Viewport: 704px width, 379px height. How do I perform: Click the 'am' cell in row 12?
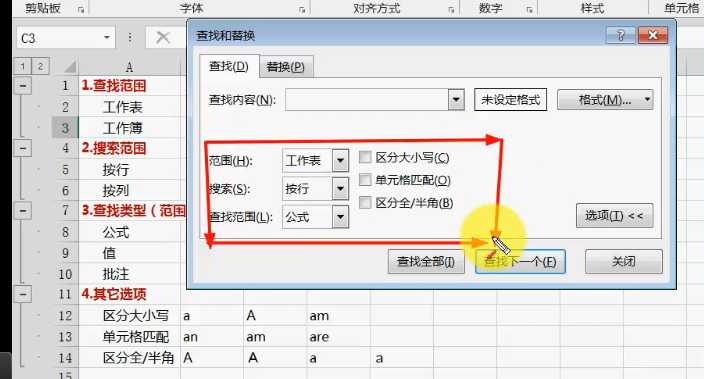[x=339, y=316]
